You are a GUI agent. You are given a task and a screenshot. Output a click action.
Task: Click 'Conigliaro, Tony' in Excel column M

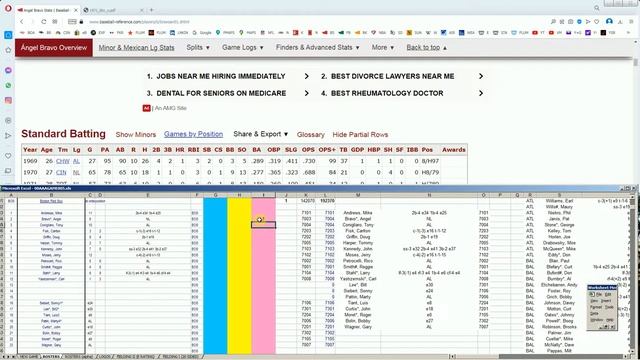pyautogui.click(x=358, y=225)
